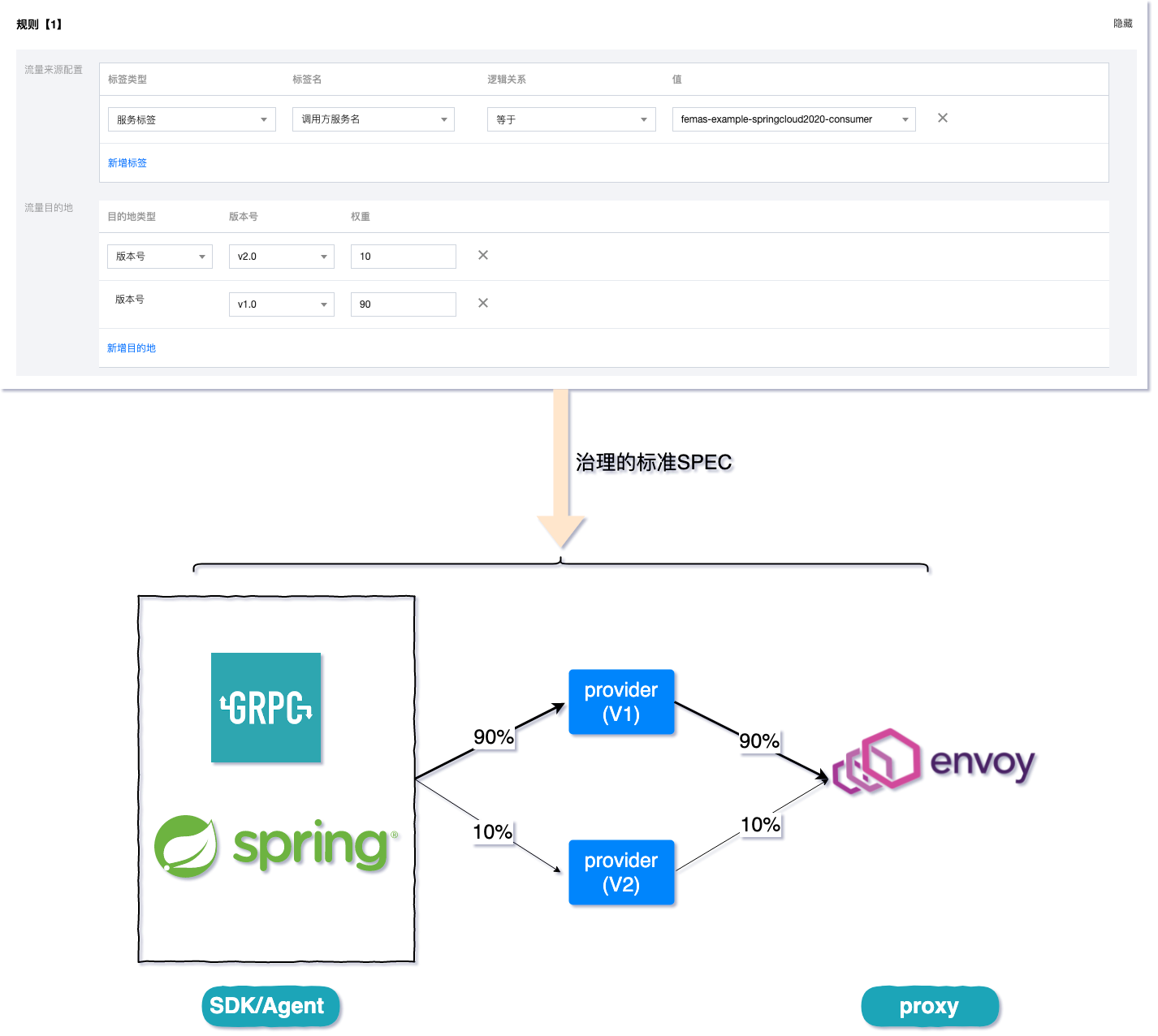
Task: Click the 新增标签 link
Action: click(127, 163)
